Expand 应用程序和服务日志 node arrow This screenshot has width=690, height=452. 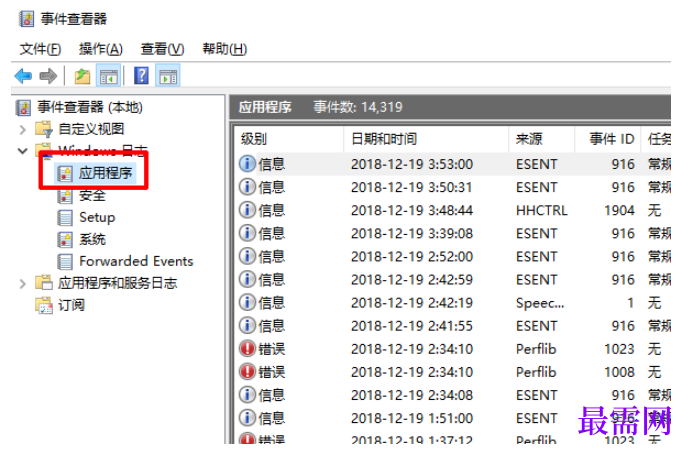23,283
